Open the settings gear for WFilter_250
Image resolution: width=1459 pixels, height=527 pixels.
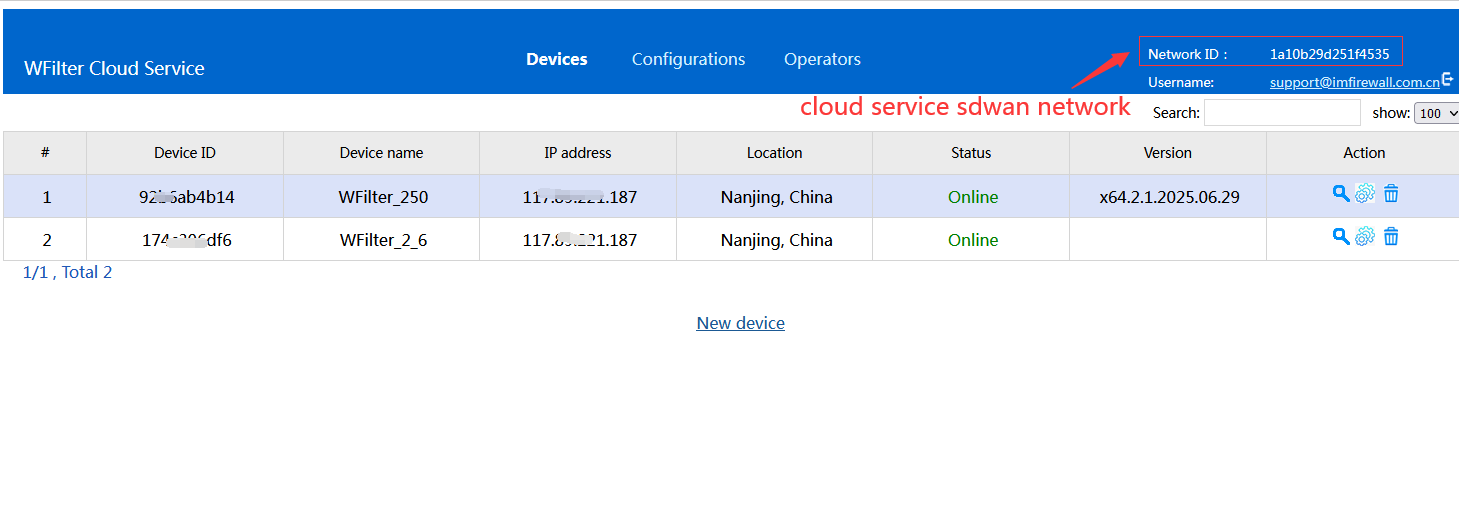(x=1365, y=194)
